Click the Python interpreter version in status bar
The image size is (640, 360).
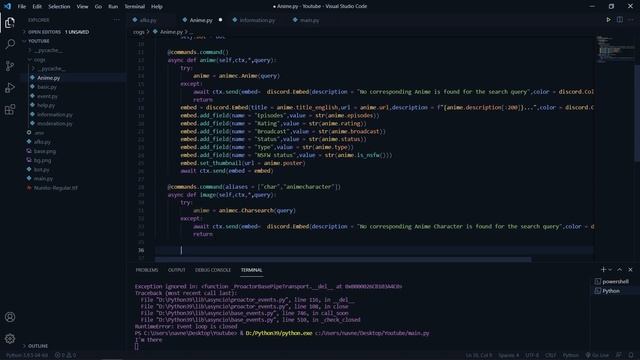(x=27, y=355)
